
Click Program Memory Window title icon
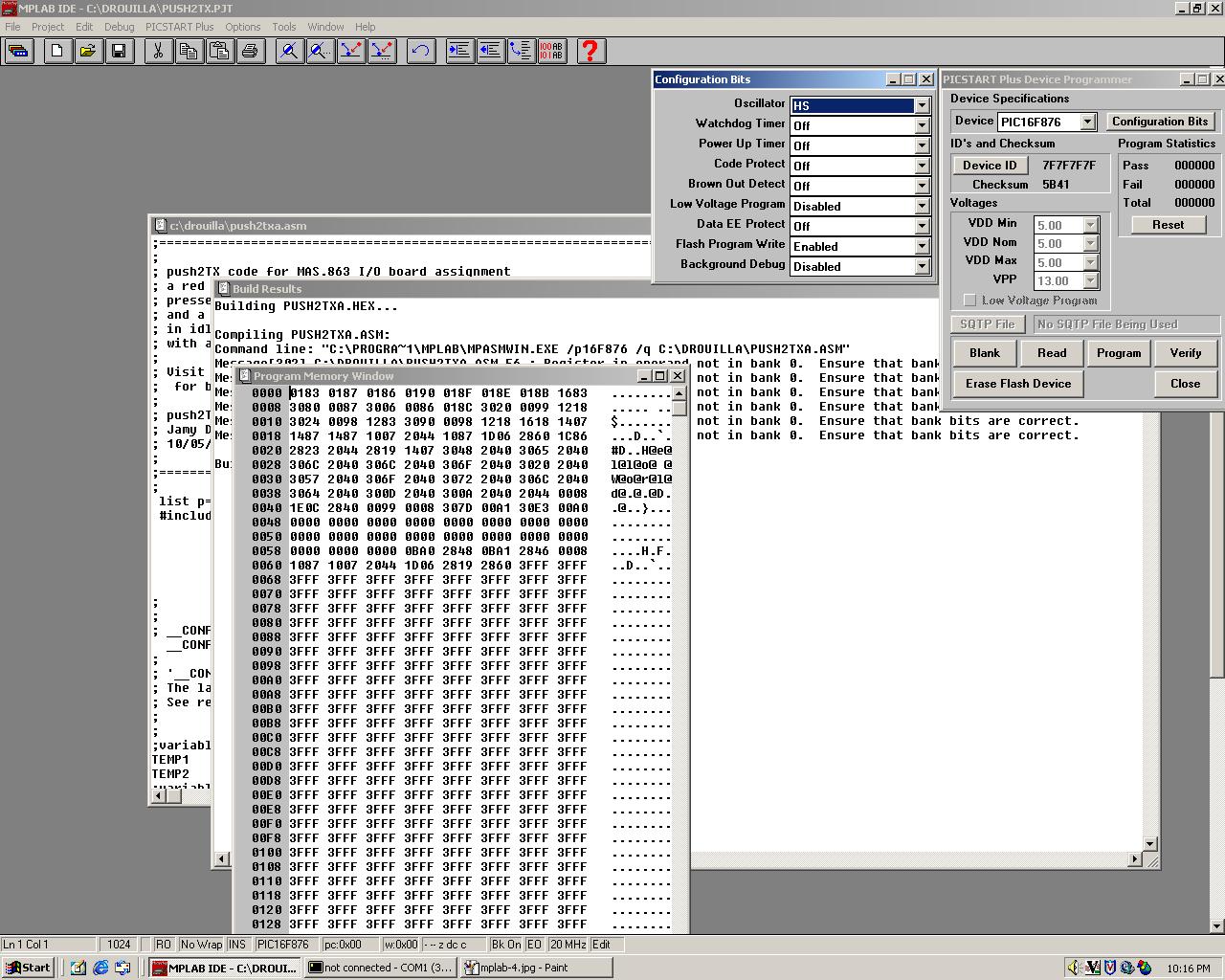244,376
